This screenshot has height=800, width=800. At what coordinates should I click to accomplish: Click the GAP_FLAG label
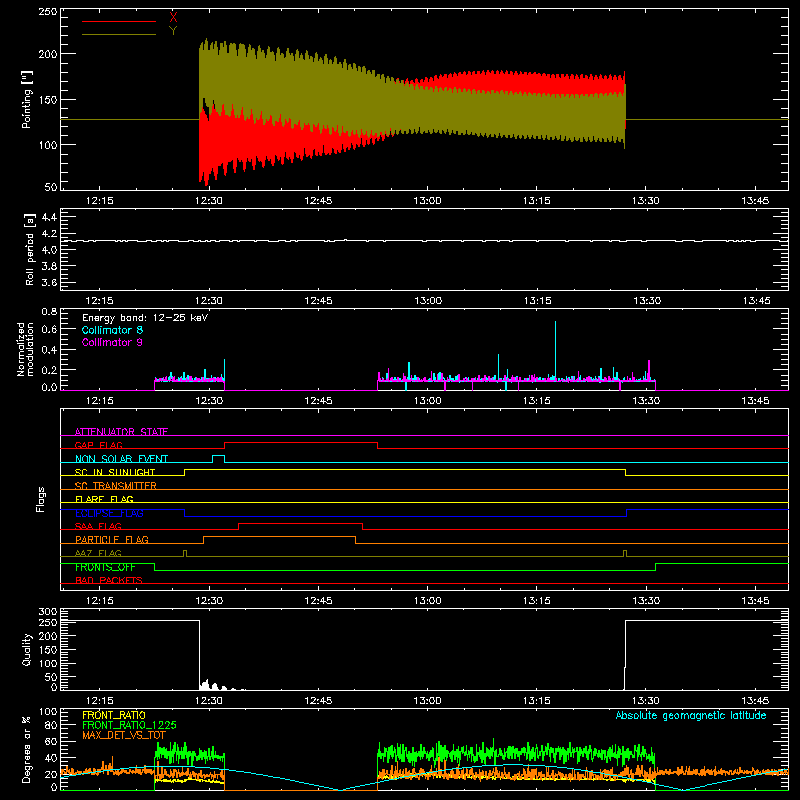[x=98, y=445]
